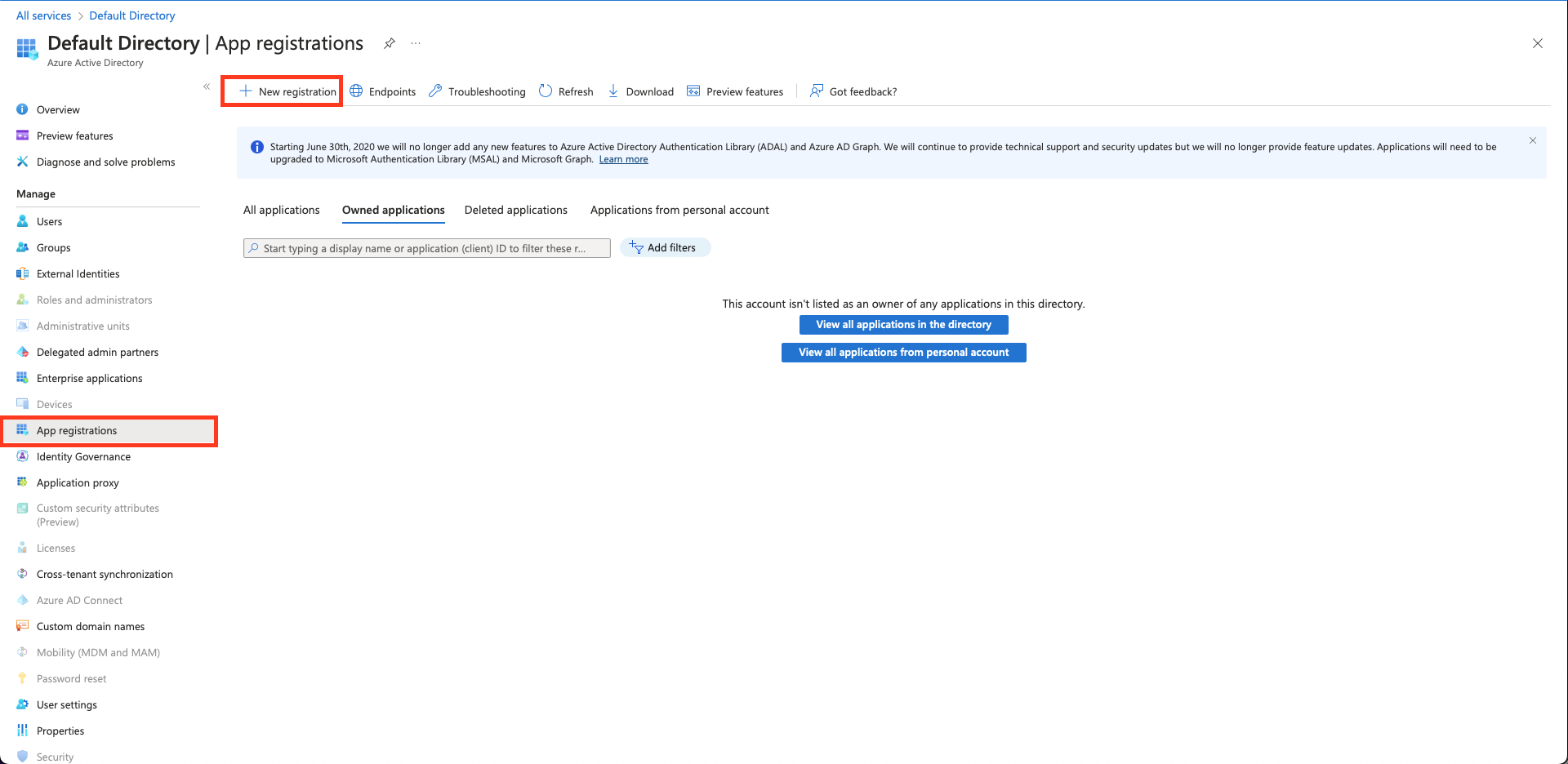The image size is (1568, 764).
Task: Focus the display name filter search box
Action: pyautogui.click(x=426, y=248)
